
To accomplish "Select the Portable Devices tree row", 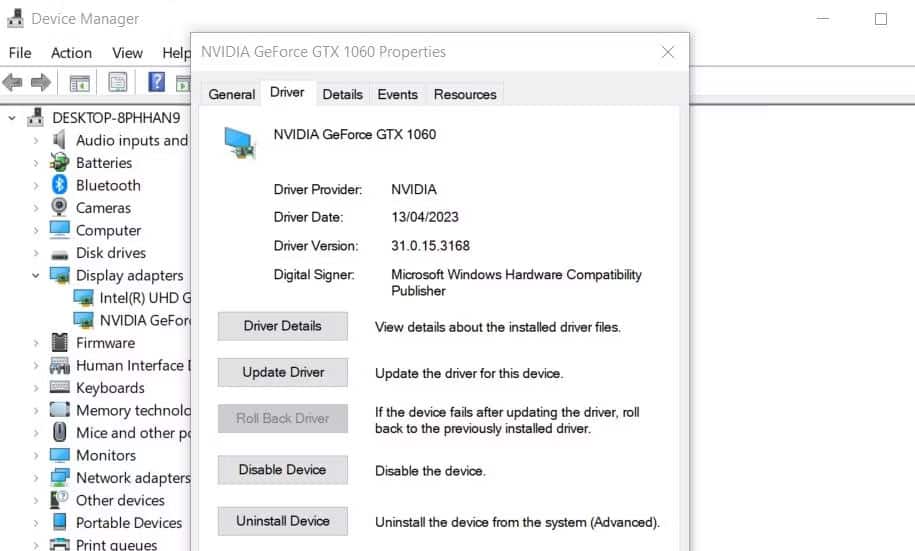I will [117, 522].
